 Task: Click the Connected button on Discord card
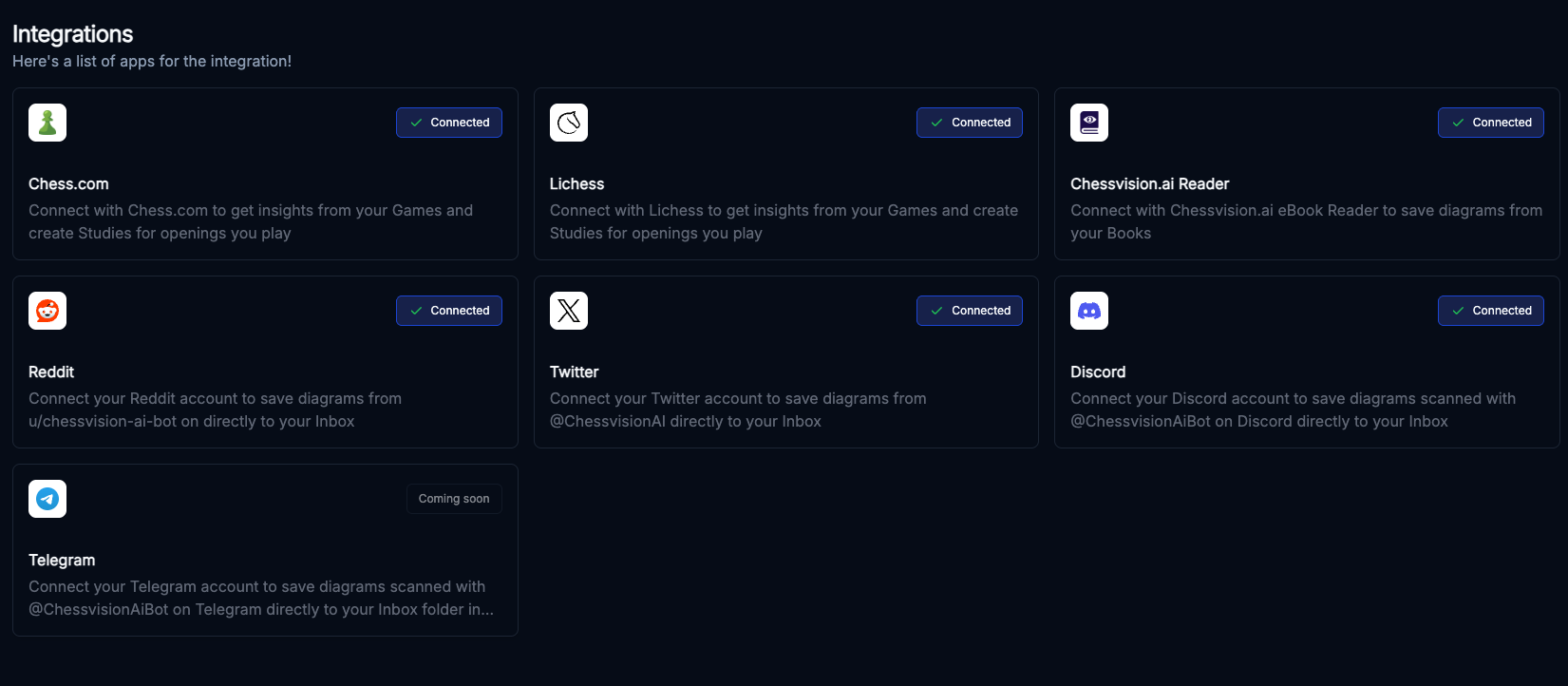(x=1491, y=311)
